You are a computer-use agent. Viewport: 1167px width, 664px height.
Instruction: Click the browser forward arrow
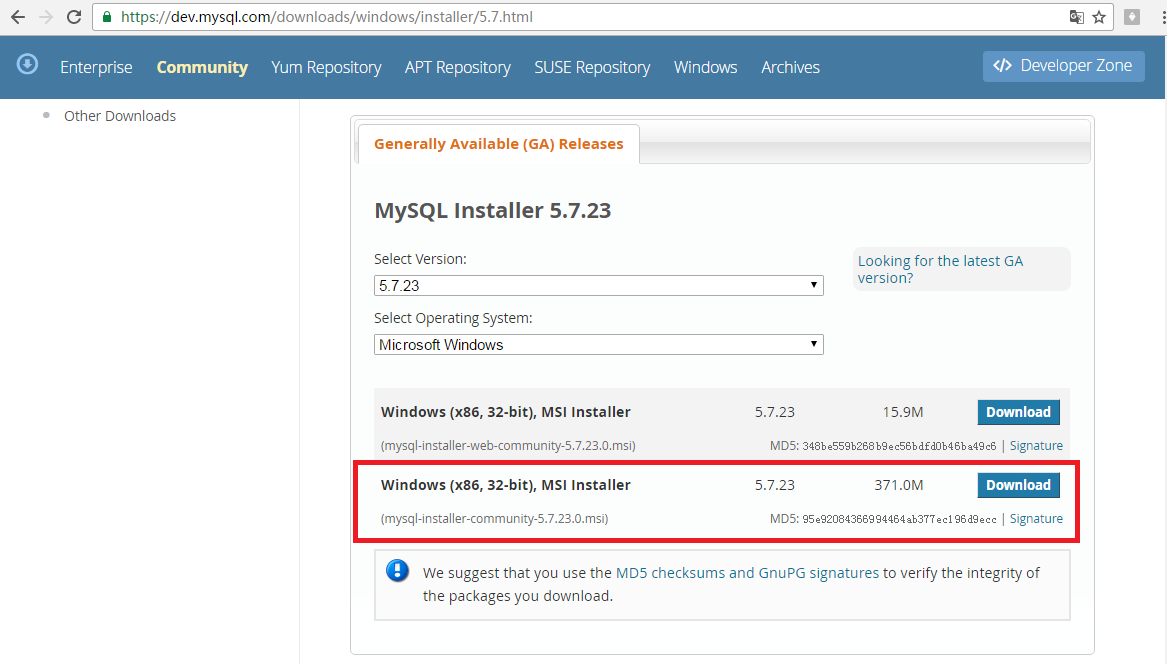pos(46,16)
